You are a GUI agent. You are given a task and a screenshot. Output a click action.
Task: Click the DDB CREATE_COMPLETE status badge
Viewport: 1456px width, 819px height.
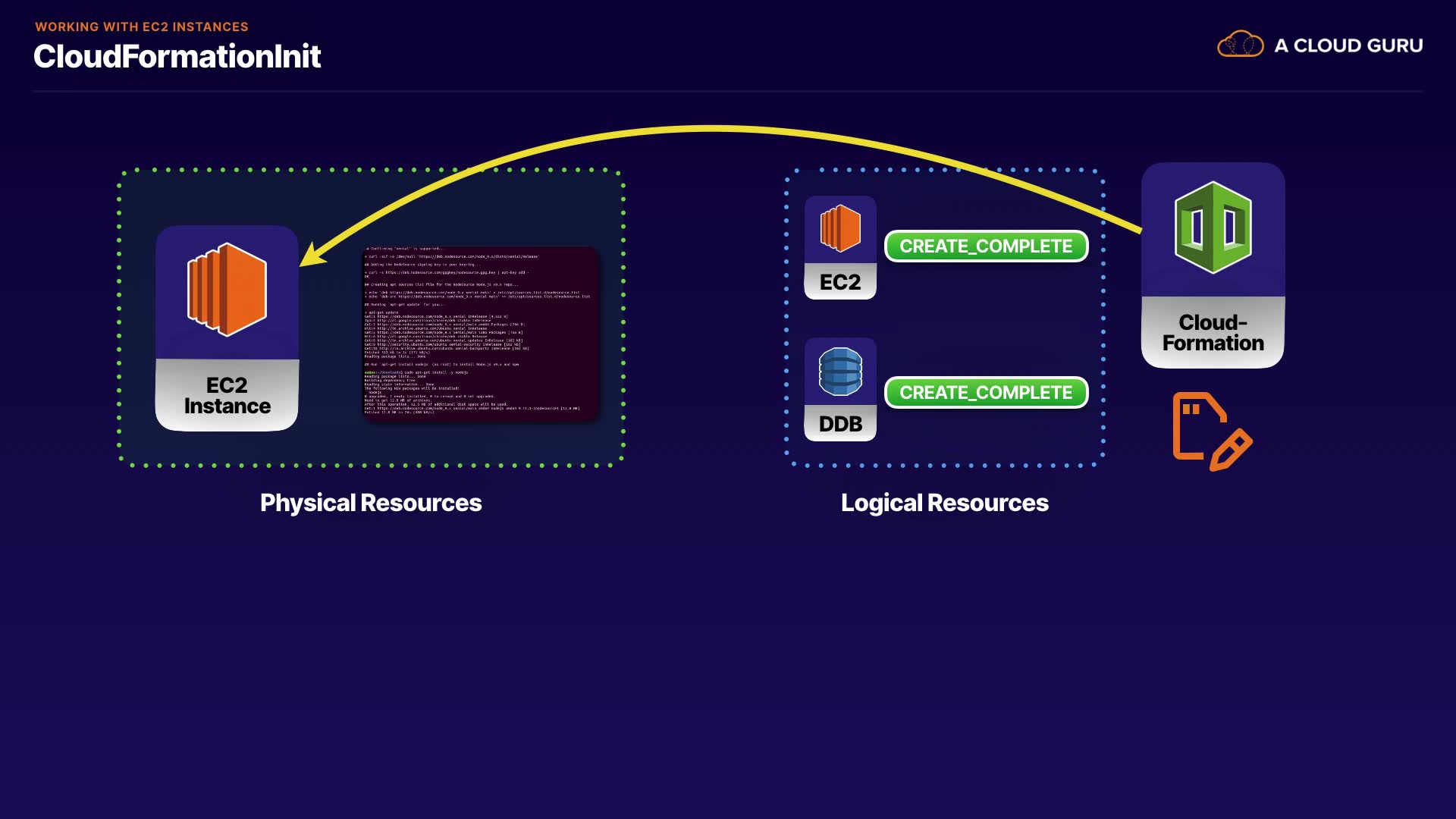986,393
